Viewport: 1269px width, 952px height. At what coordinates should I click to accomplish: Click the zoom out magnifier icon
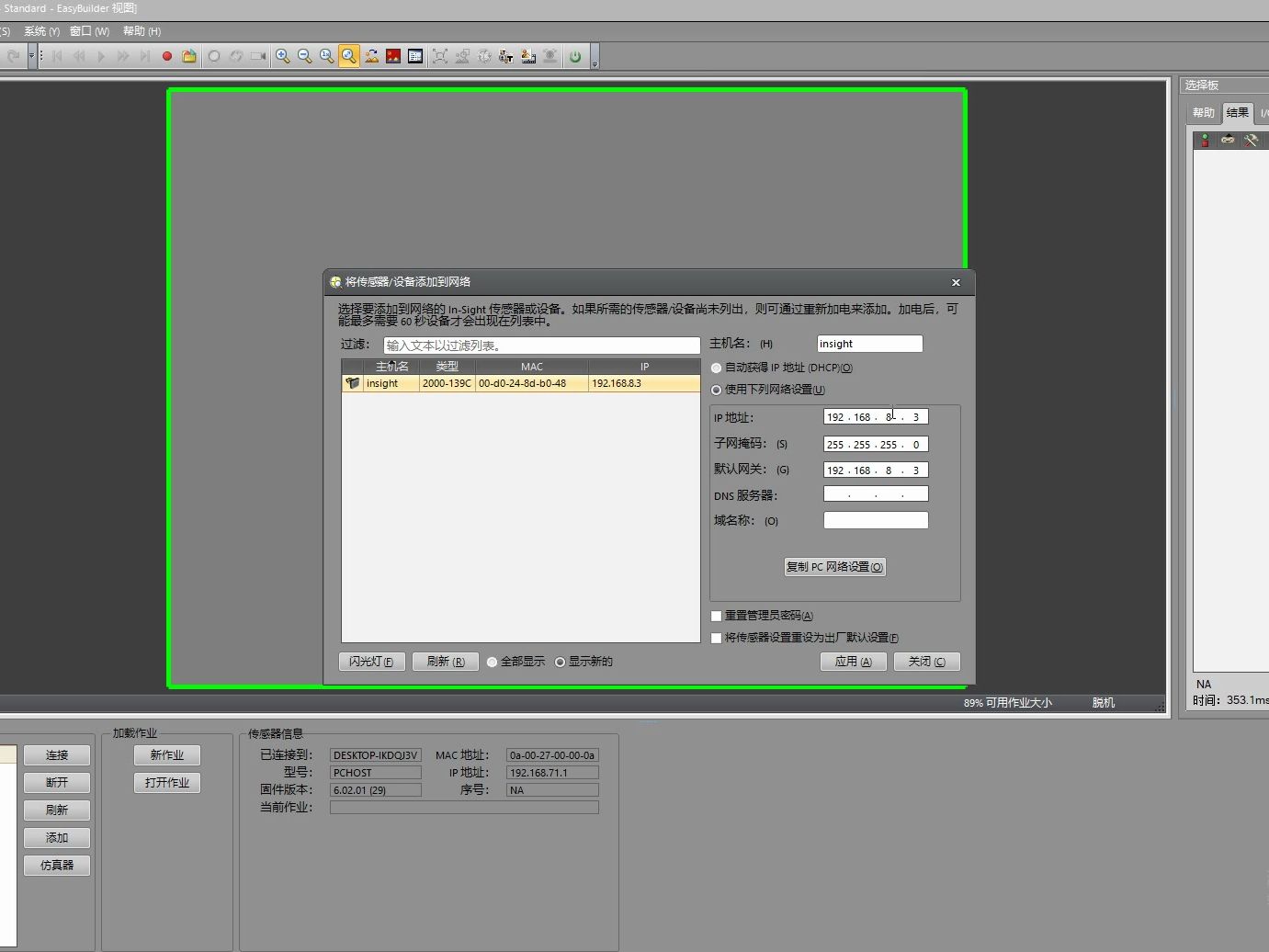[305, 56]
